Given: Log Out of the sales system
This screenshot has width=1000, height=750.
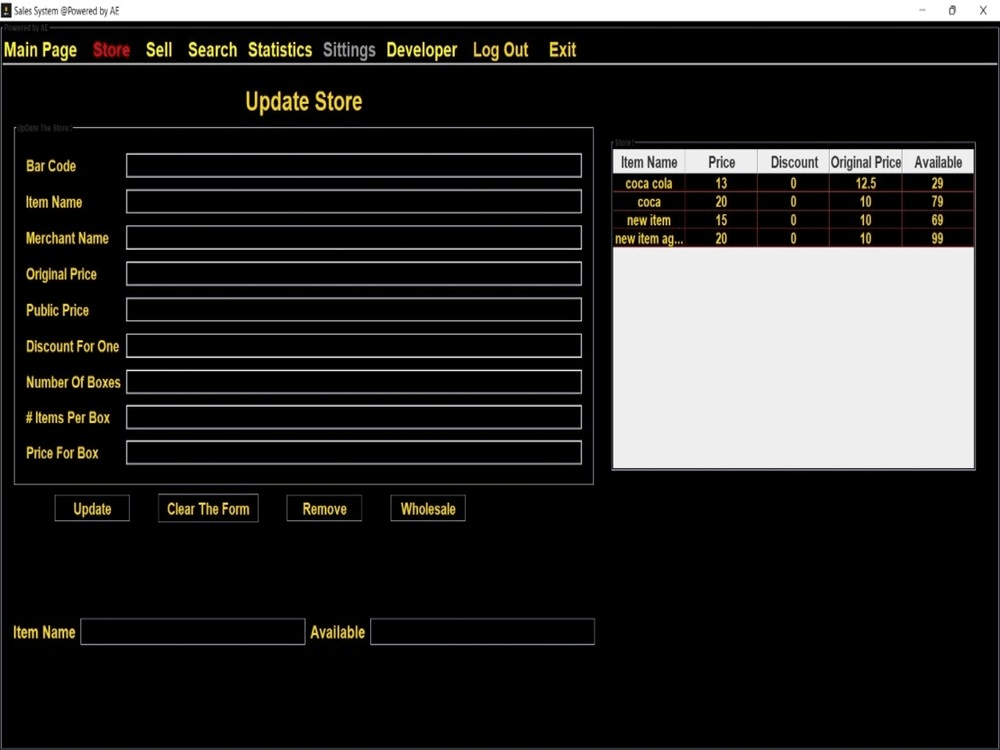Looking at the screenshot, I should click(500, 49).
